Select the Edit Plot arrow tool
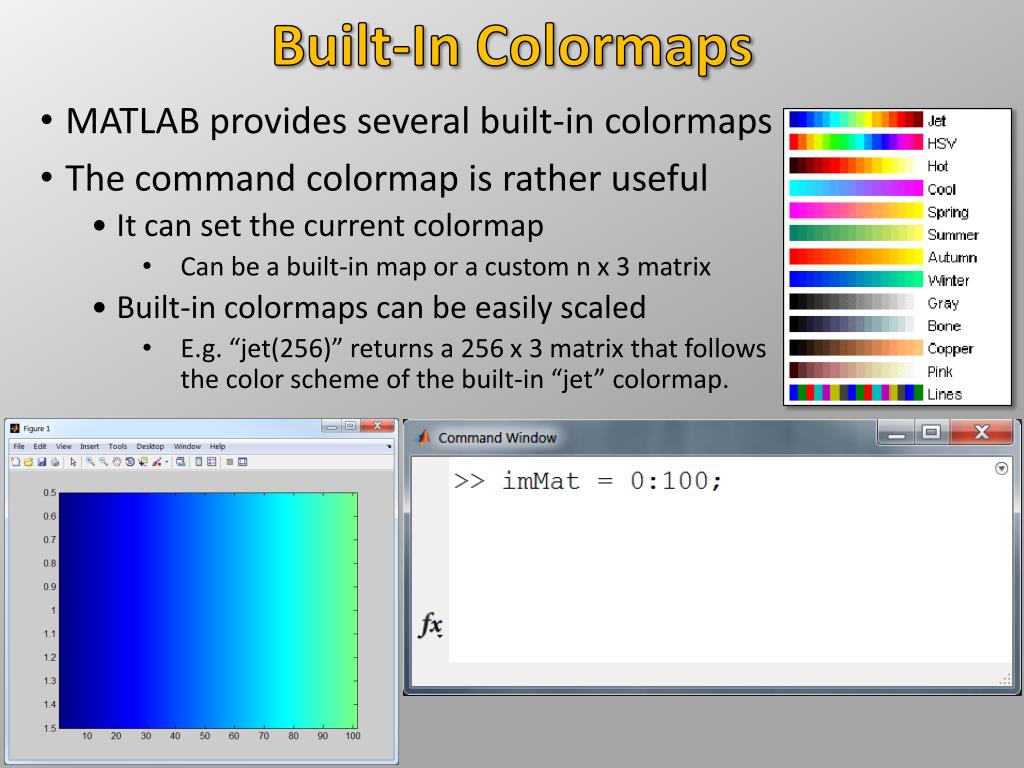 pos(73,462)
